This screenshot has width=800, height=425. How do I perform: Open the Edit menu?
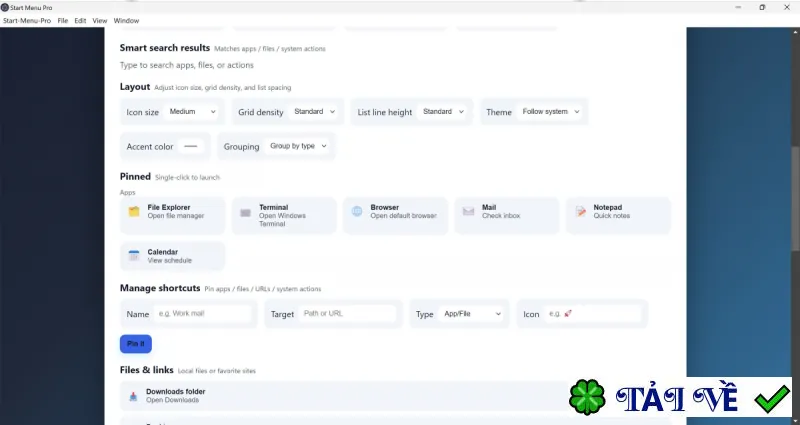(x=80, y=21)
